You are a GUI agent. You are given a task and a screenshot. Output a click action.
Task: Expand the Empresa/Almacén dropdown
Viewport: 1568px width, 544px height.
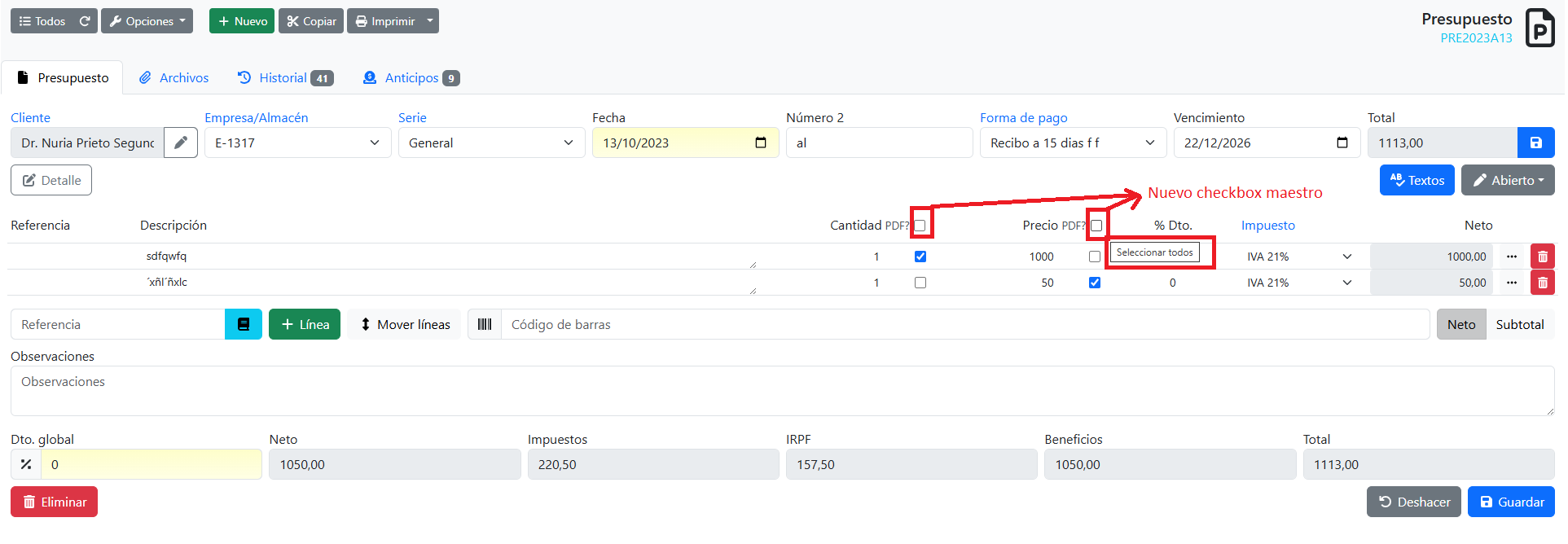pyautogui.click(x=297, y=143)
